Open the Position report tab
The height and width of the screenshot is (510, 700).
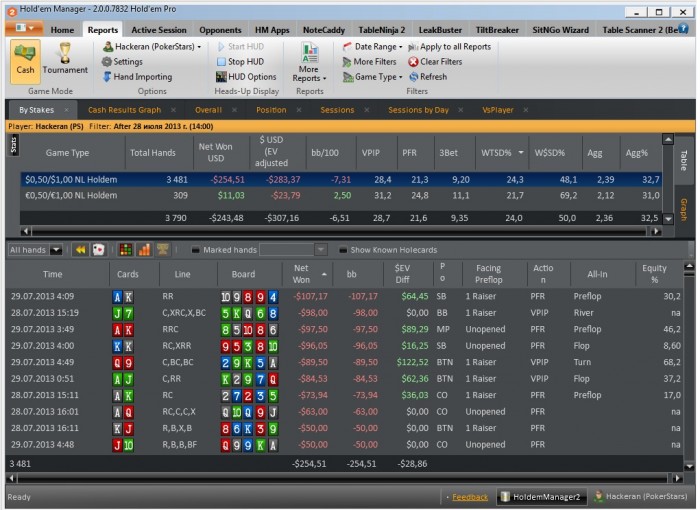[271, 110]
